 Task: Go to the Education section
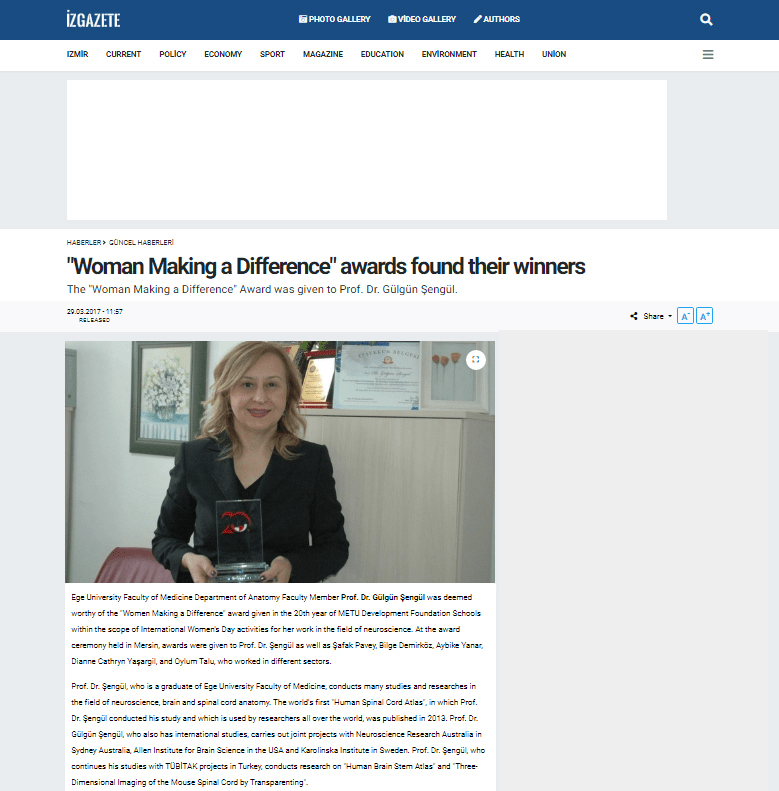tap(382, 54)
